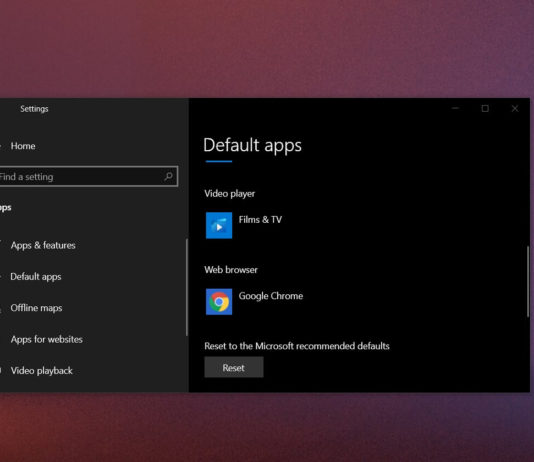Close the Settings window
534x462 pixels.
point(515,109)
